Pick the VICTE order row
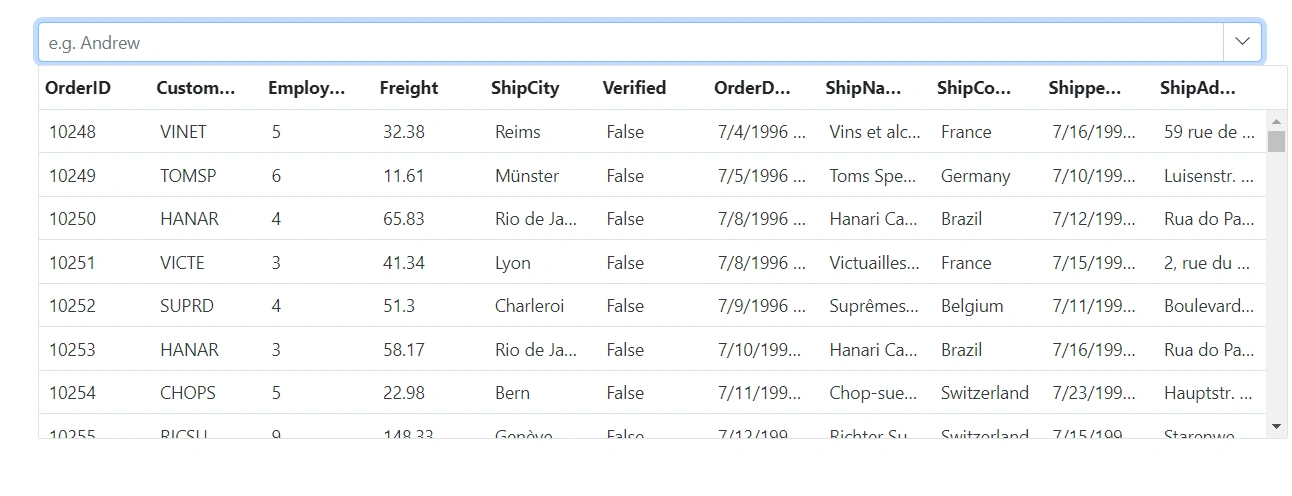1292x496 pixels. click(652, 262)
